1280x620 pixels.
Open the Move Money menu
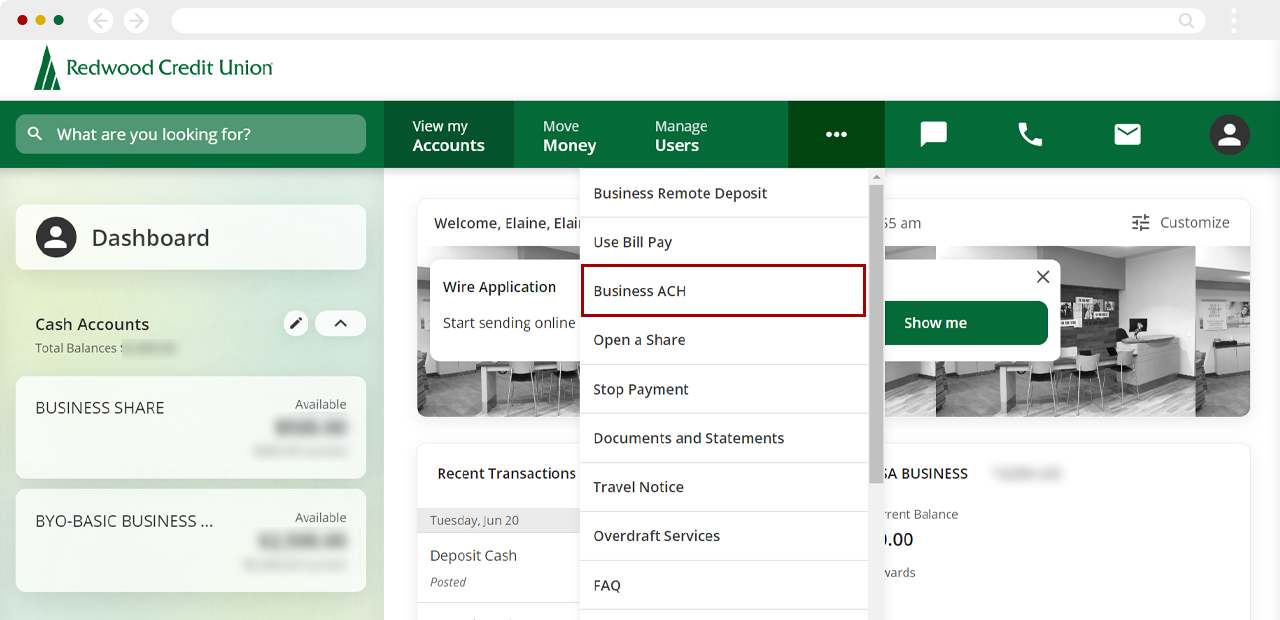pyautogui.click(x=569, y=135)
